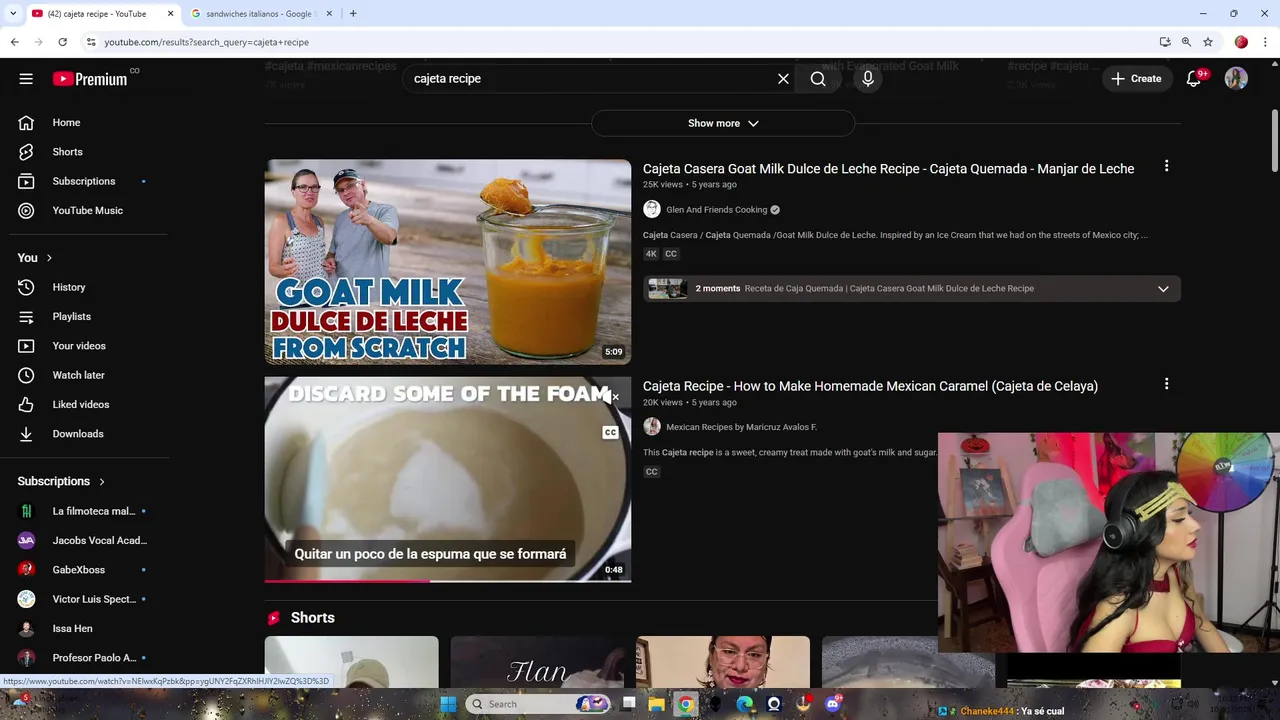This screenshot has height=720, width=1280.
Task: Click the address bar URL
Action: coord(206,42)
